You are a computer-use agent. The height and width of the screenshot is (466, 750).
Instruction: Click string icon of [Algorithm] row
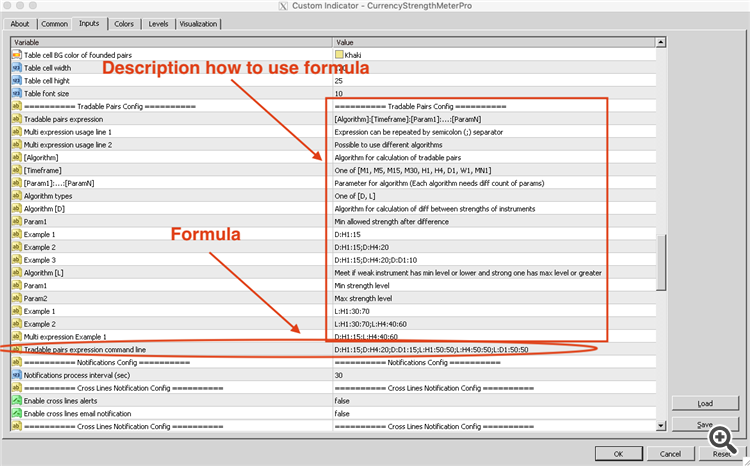[x=16, y=157]
